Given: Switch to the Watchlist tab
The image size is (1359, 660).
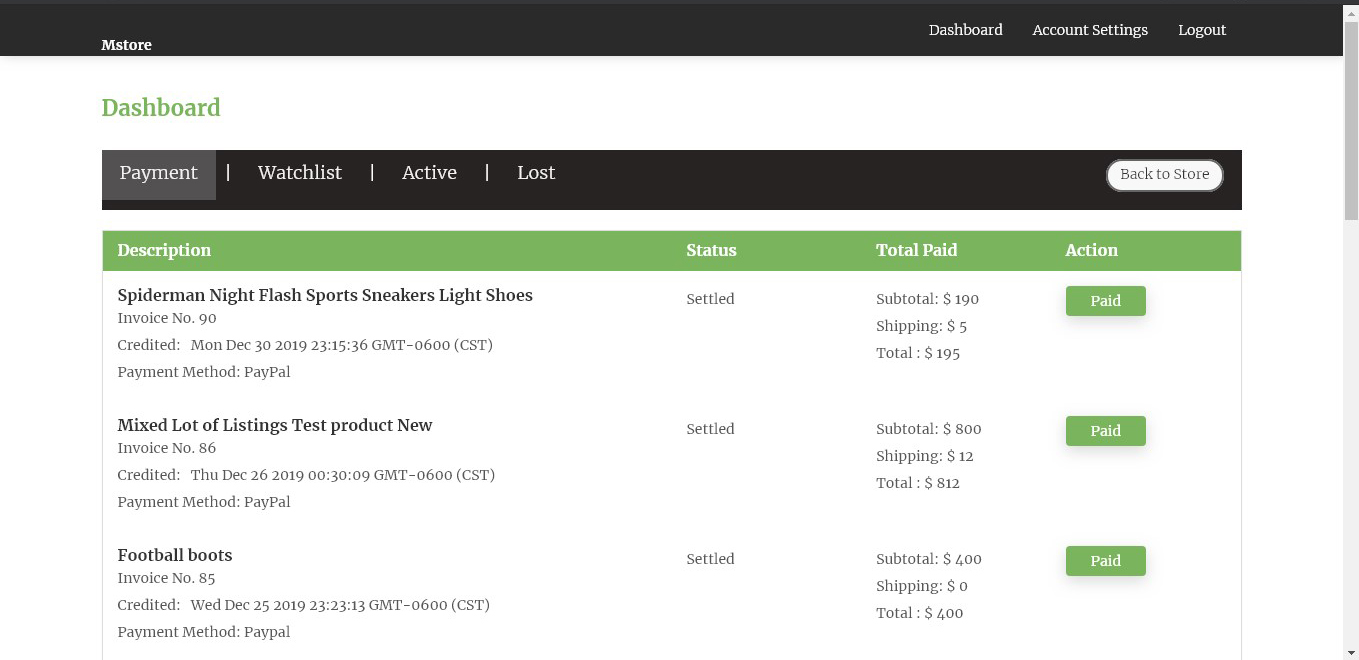Looking at the screenshot, I should [299, 173].
